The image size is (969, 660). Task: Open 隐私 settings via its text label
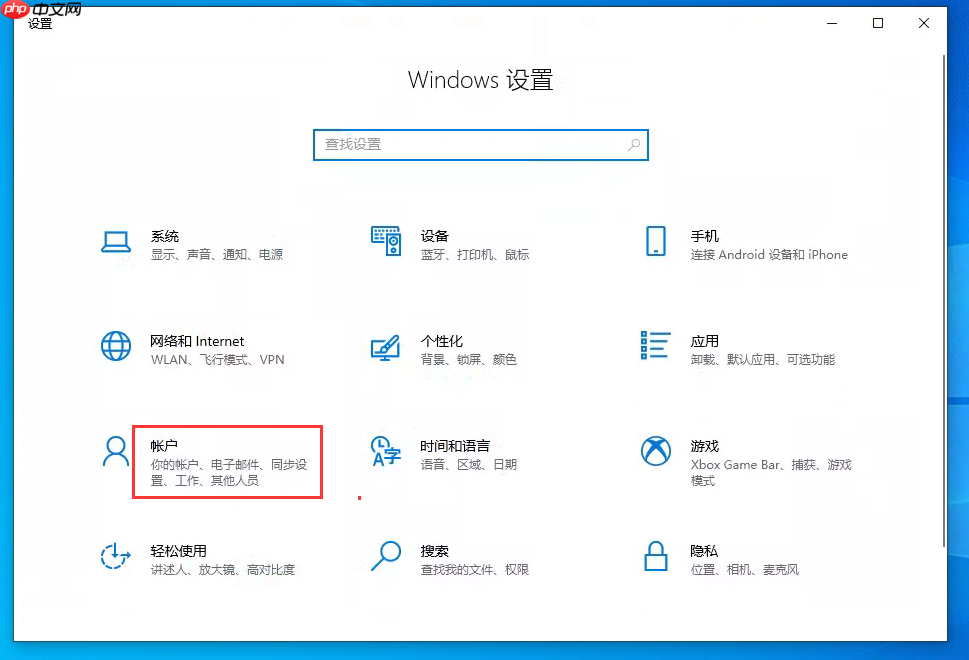[702, 550]
